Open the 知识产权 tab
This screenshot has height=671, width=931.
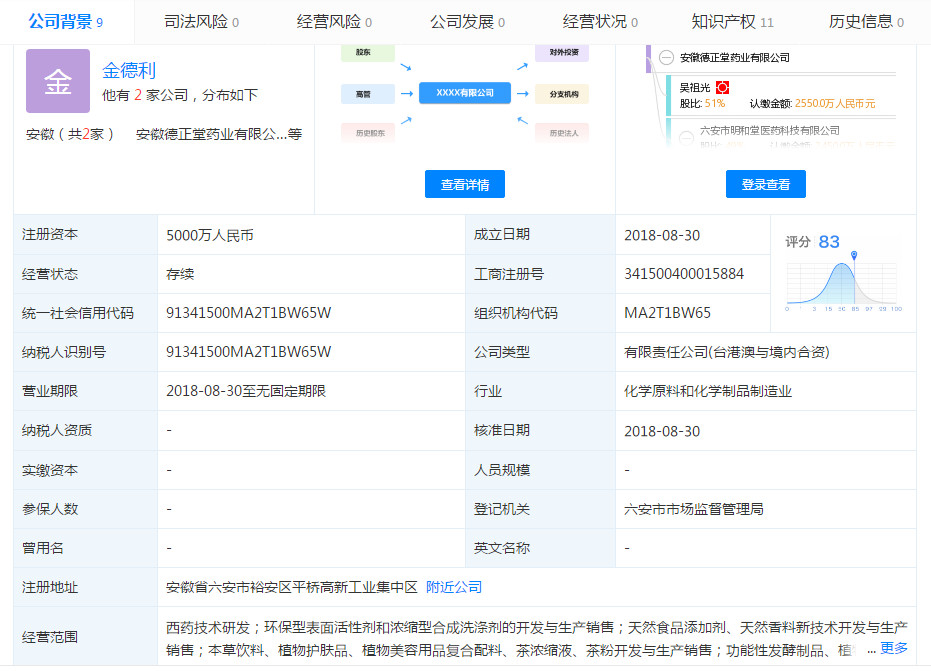click(x=731, y=22)
